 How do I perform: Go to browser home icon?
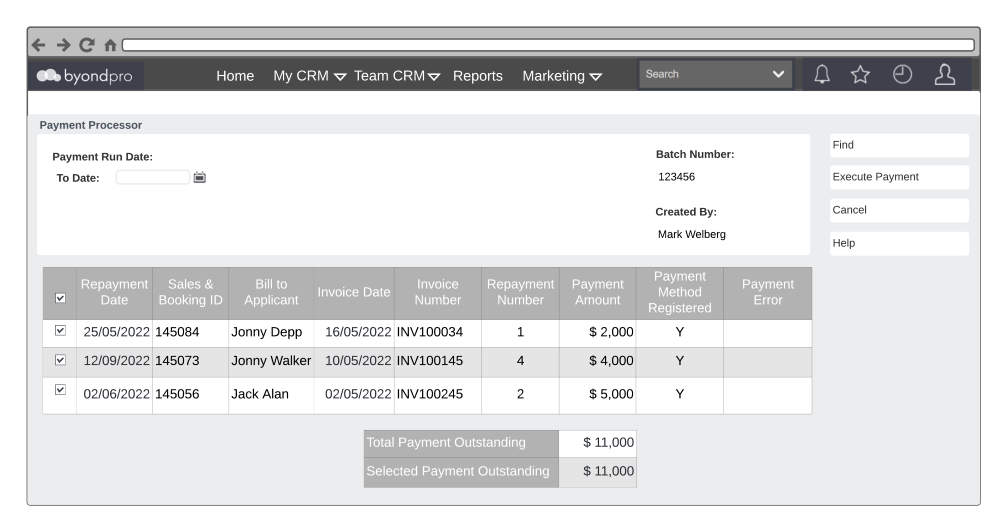pyautogui.click(x=106, y=45)
